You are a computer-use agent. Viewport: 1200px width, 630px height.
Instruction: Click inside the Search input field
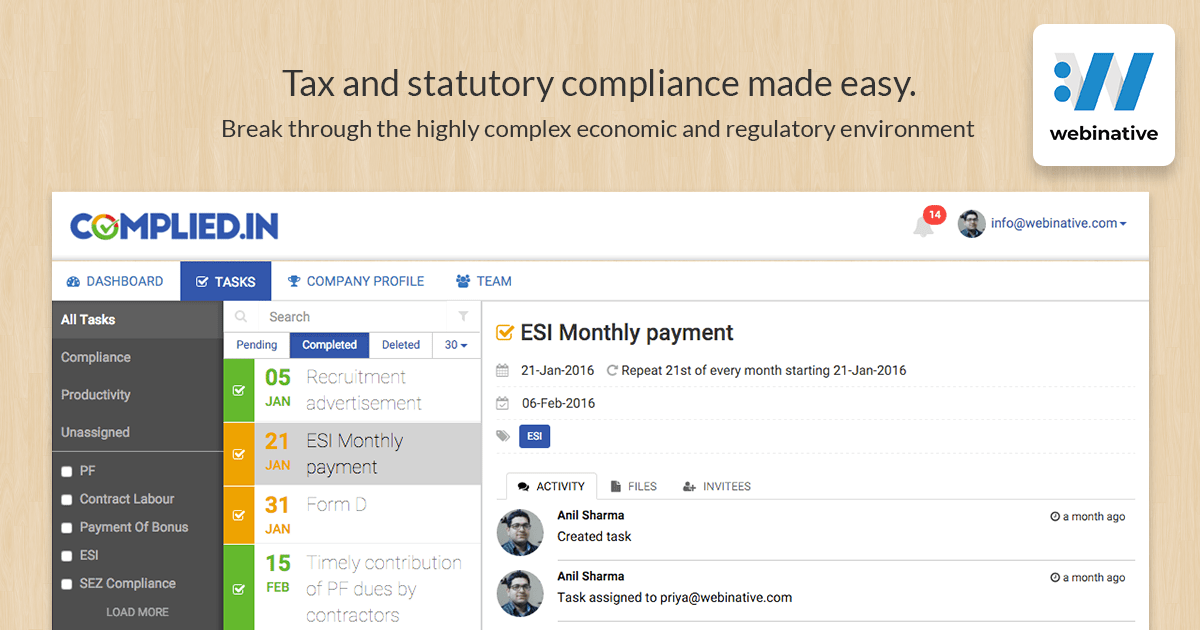click(310, 316)
